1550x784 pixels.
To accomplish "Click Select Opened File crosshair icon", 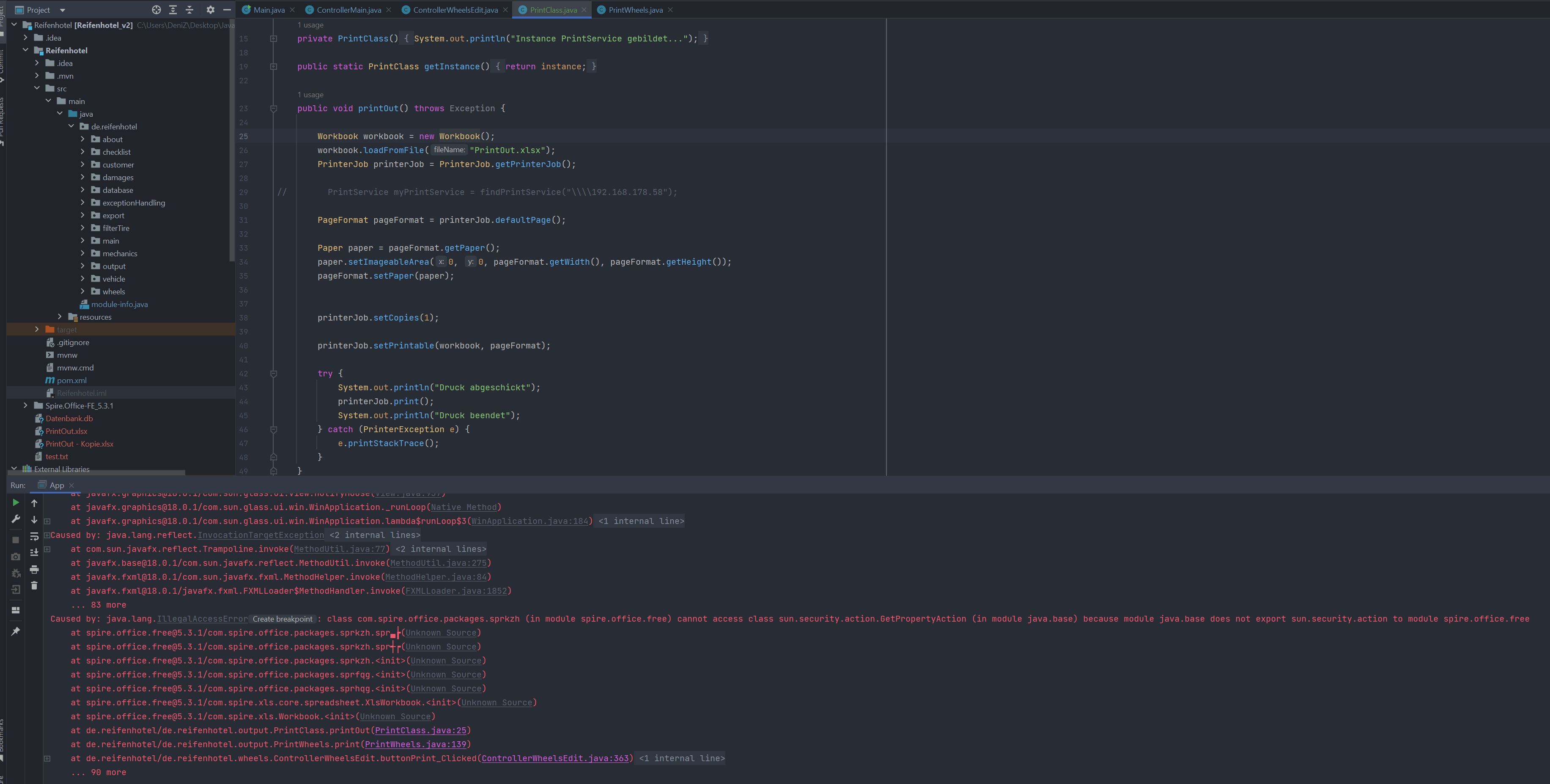I will coord(156,10).
